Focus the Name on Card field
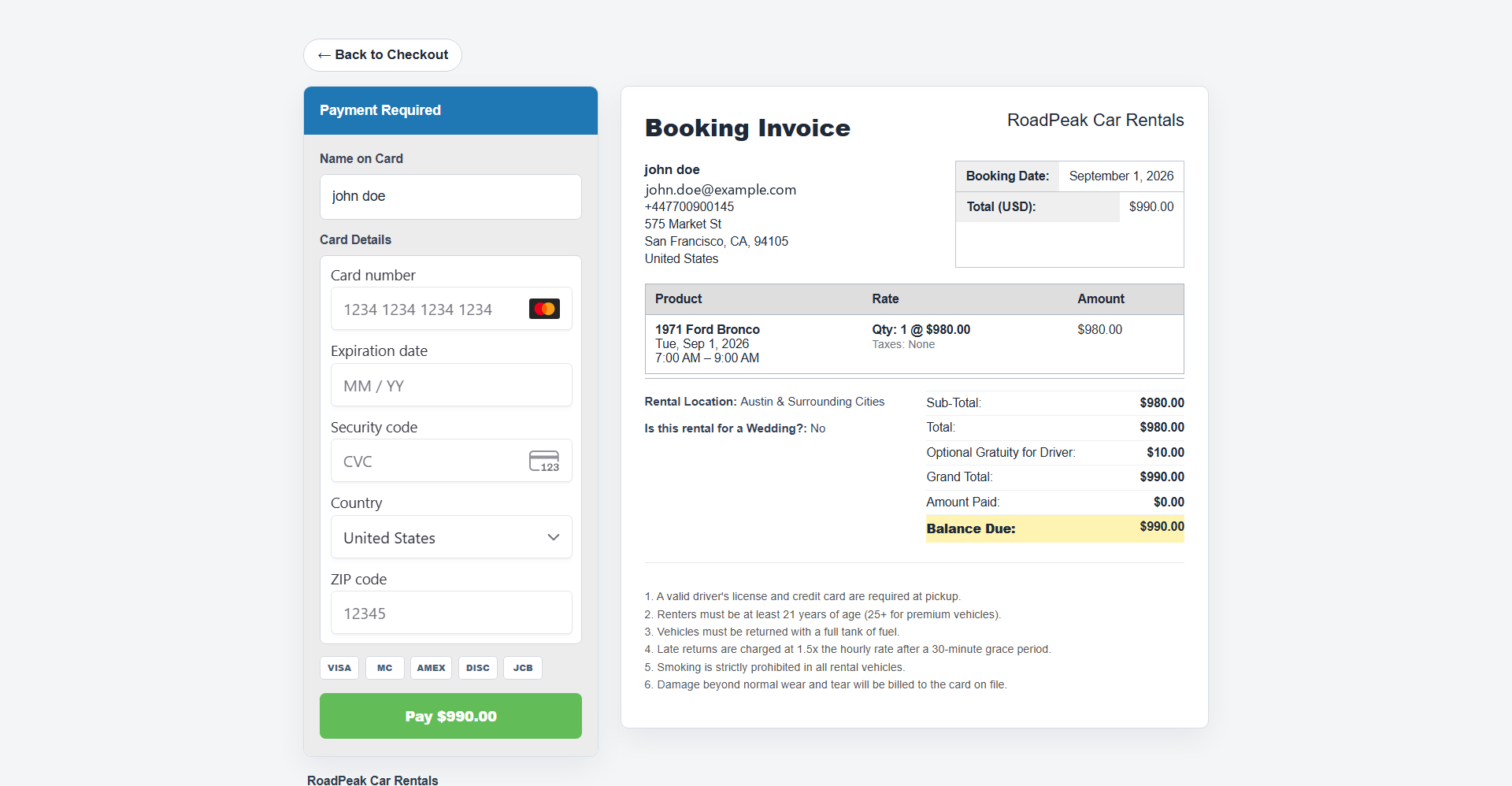1512x786 pixels. click(450, 197)
